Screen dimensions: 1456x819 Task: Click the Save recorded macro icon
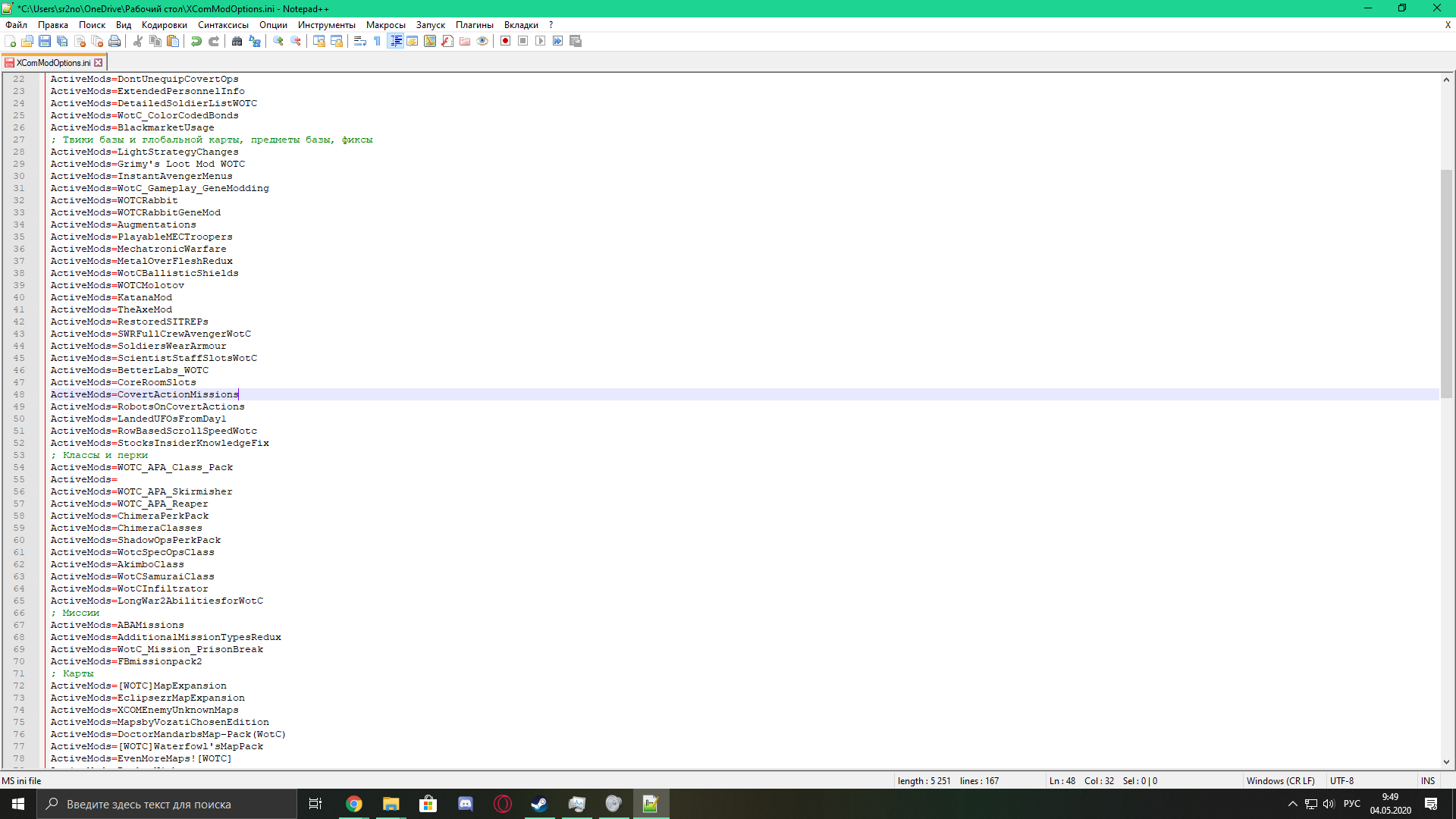[x=576, y=41]
